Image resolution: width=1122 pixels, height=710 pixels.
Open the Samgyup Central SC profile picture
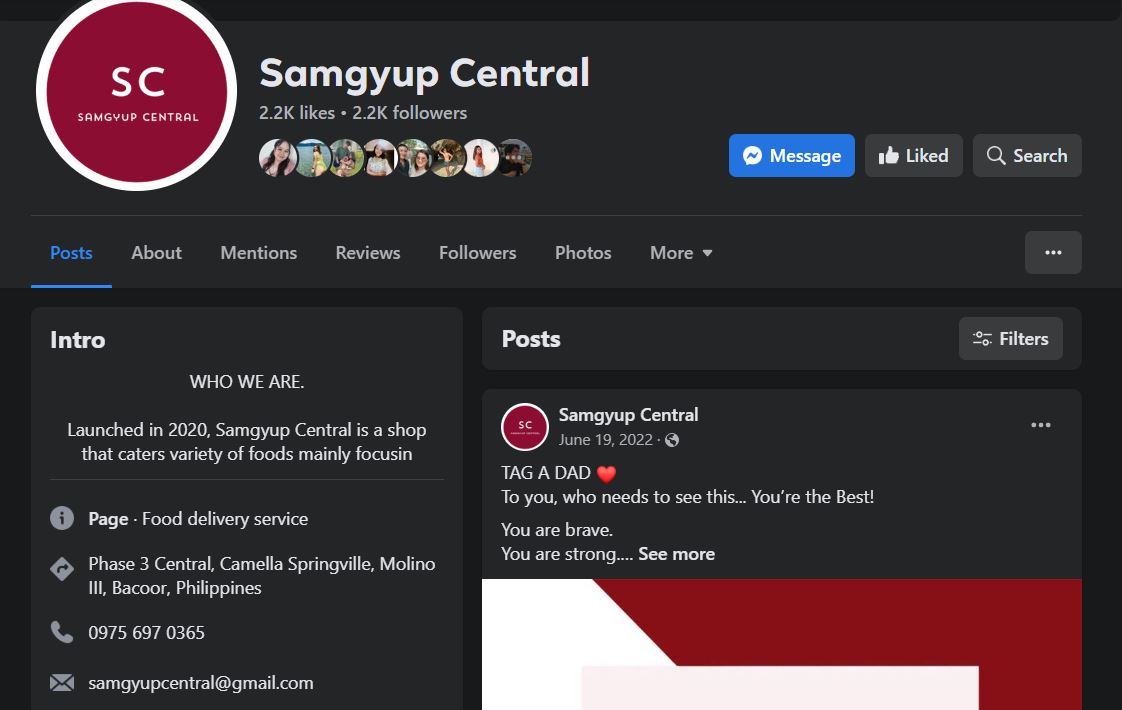[x=137, y=92]
